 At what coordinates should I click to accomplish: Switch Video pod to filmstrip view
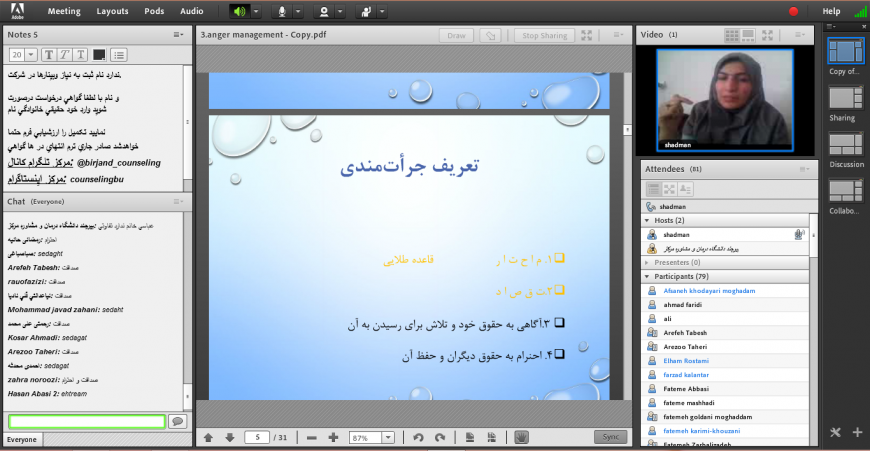[748, 35]
